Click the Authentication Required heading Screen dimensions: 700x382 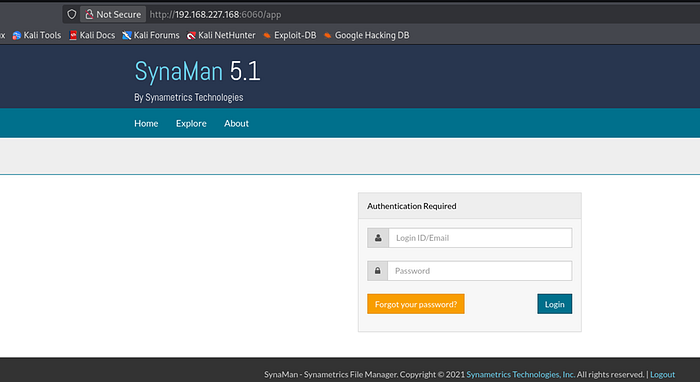tap(412, 206)
